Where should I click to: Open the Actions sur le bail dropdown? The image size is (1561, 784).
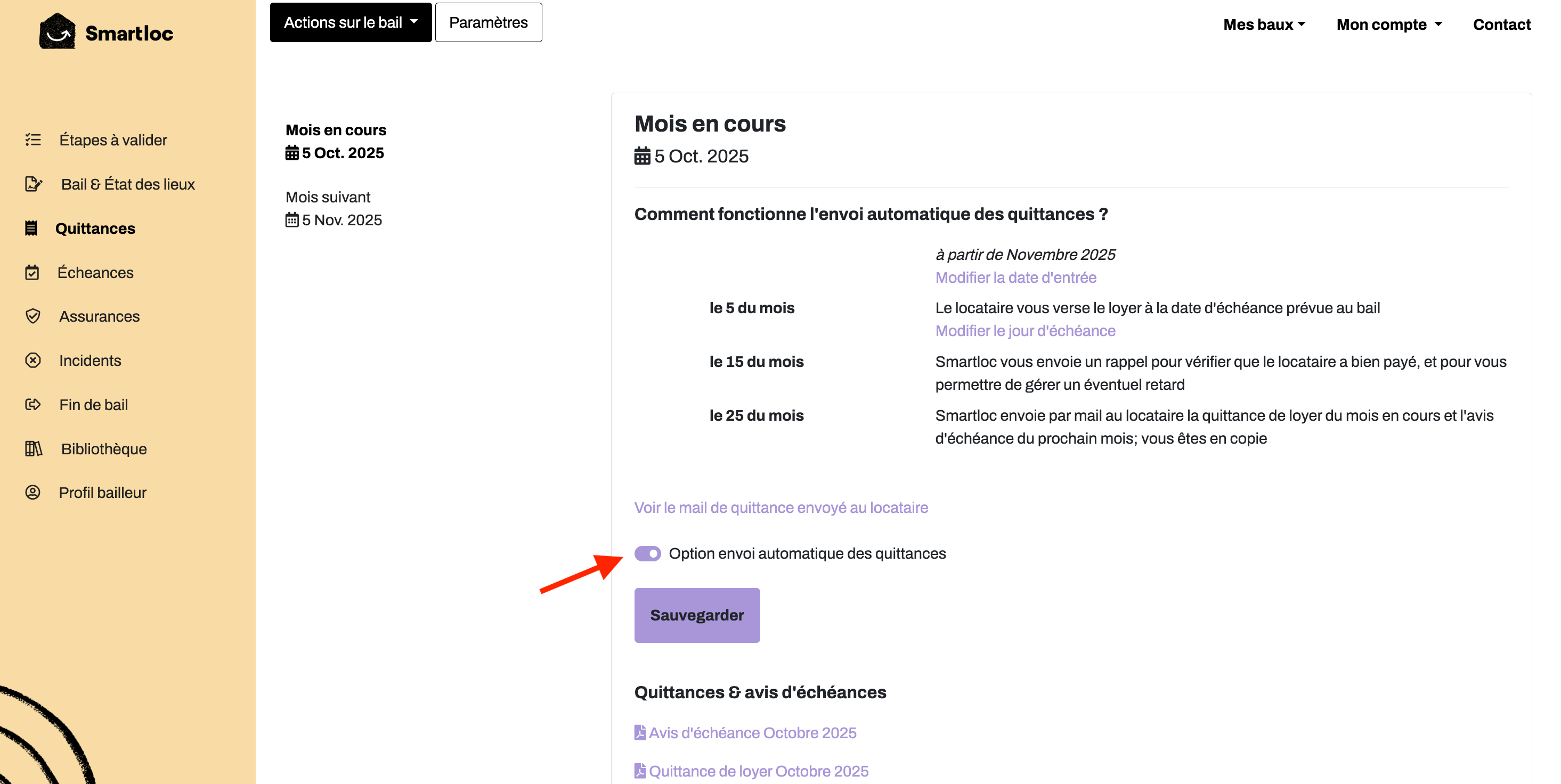[350, 22]
